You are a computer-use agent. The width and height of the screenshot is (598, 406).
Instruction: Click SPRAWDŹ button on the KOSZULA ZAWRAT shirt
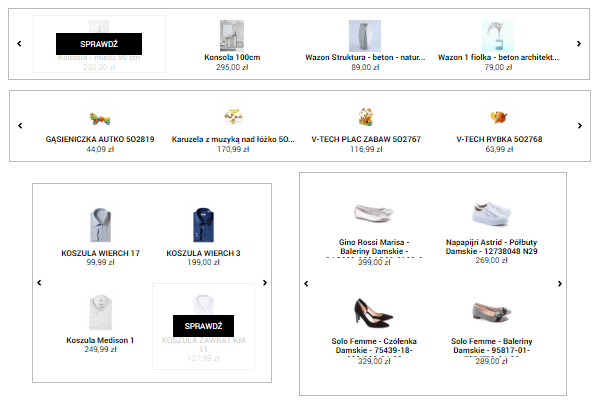[203, 326]
